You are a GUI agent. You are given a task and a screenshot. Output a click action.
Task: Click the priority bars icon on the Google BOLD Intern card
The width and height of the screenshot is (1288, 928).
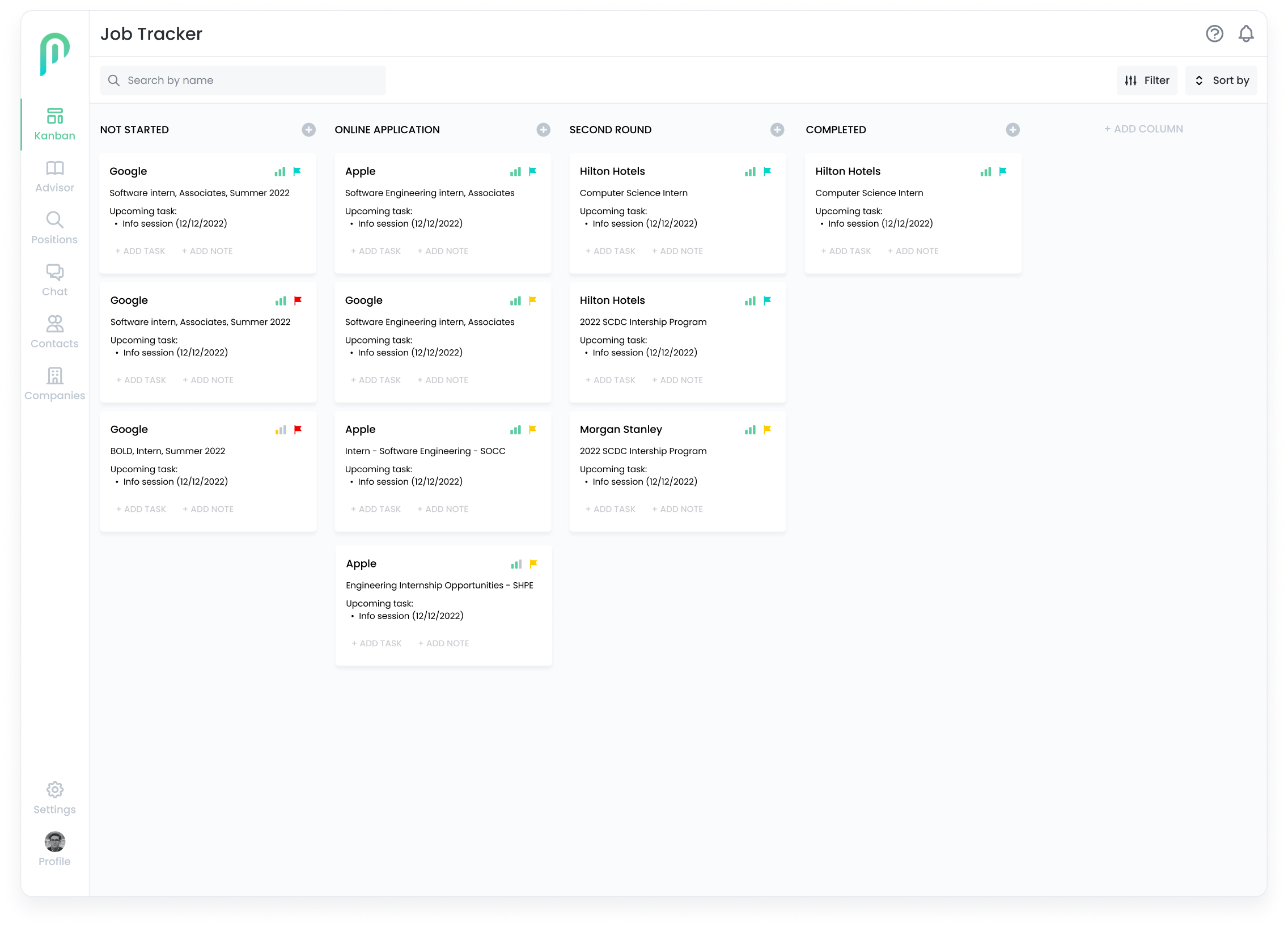pyautogui.click(x=281, y=430)
